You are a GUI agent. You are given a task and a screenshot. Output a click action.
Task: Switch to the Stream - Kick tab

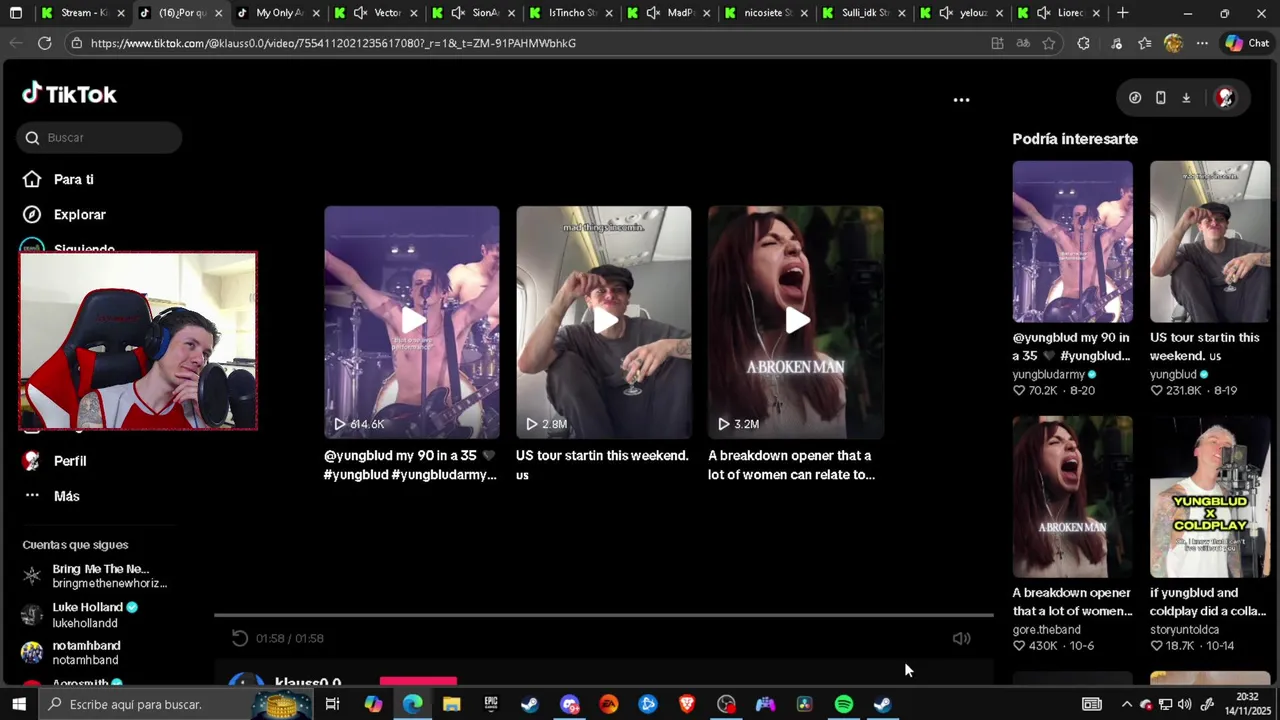tap(84, 13)
